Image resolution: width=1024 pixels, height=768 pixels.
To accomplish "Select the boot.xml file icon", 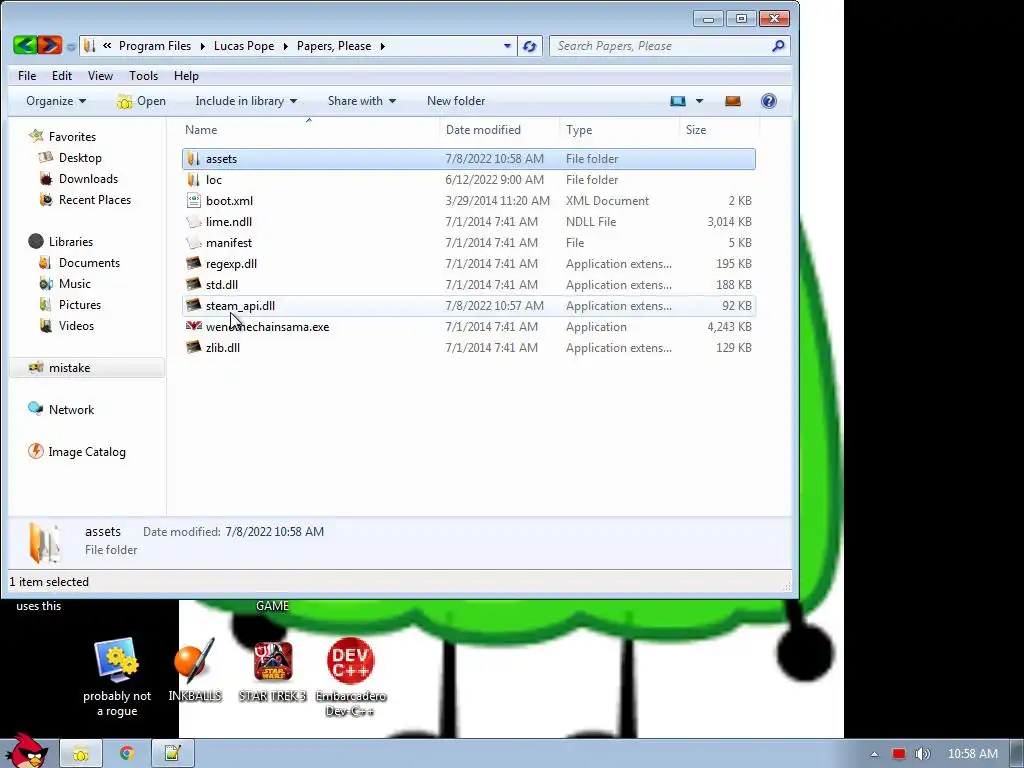I will 193,200.
